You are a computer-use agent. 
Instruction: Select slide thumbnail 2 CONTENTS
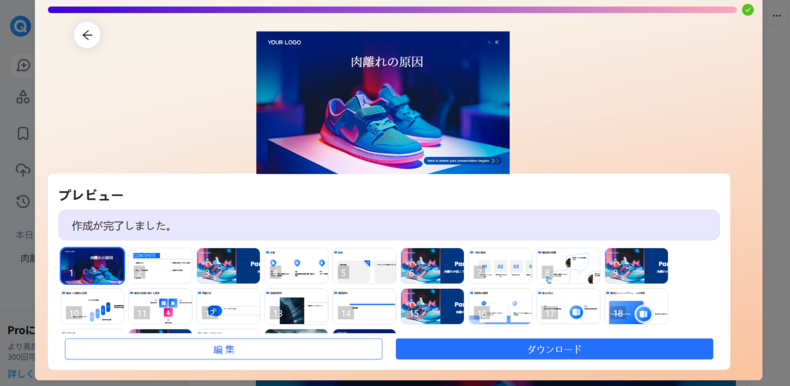[x=160, y=266]
